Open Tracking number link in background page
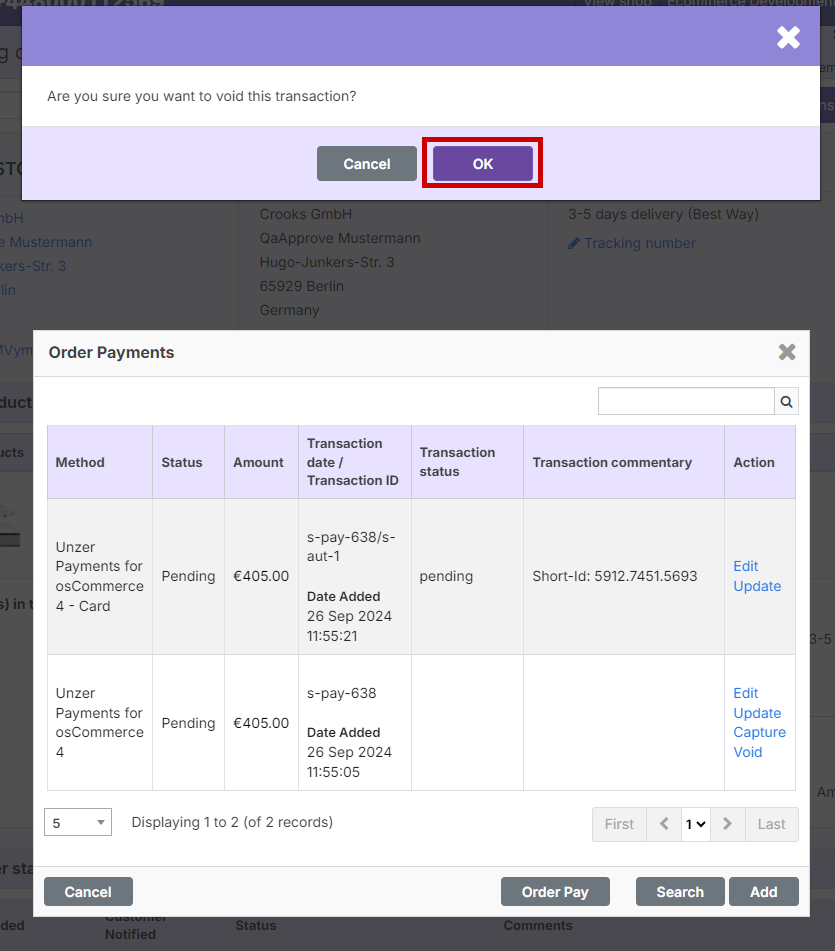The image size is (835, 951). pyautogui.click(x=640, y=243)
